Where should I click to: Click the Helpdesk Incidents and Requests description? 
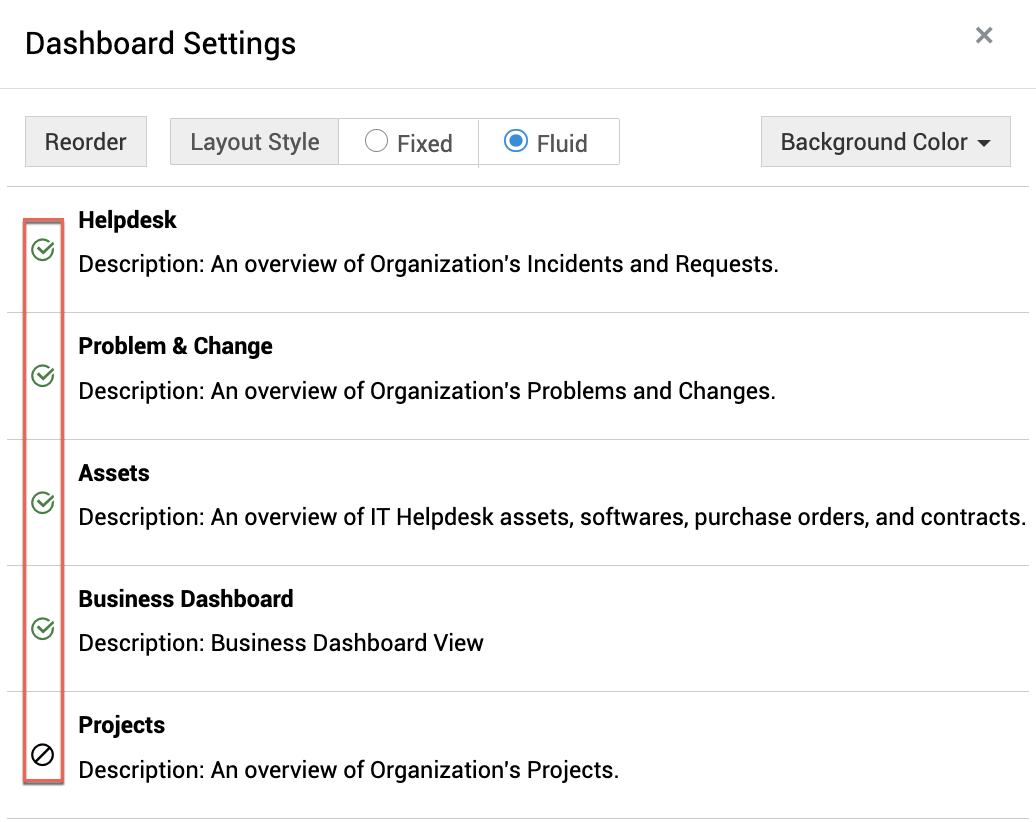click(428, 265)
